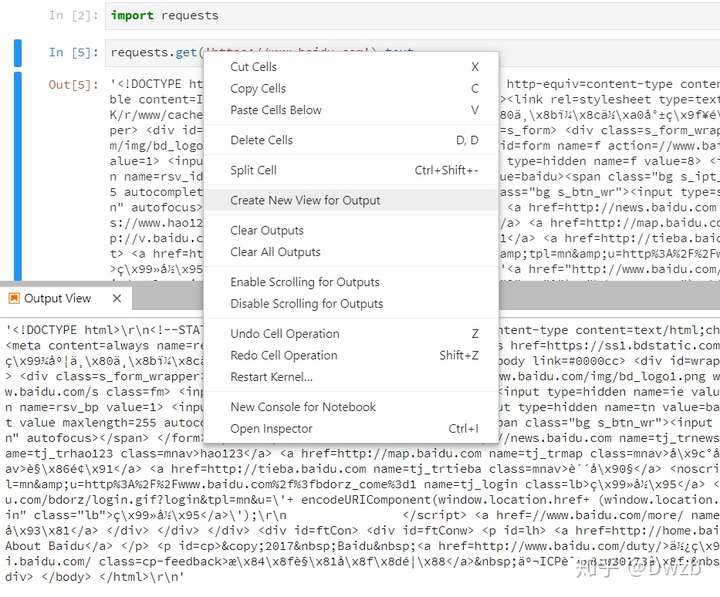The width and height of the screenshot is (720, 597).
Task: Click the import requests code cell
Action: pos(412,16)
